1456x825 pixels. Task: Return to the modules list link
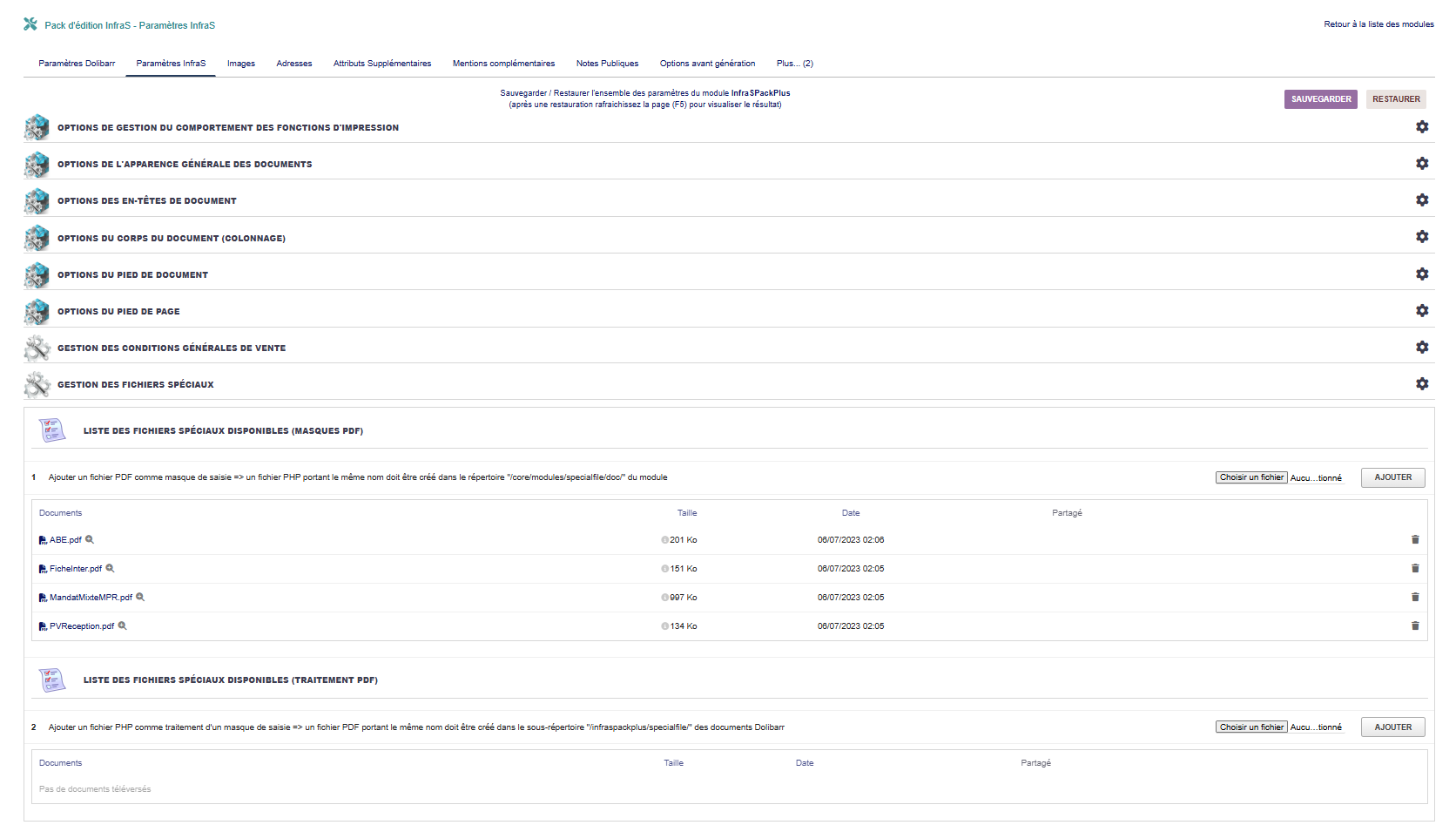click(1378, 24)
